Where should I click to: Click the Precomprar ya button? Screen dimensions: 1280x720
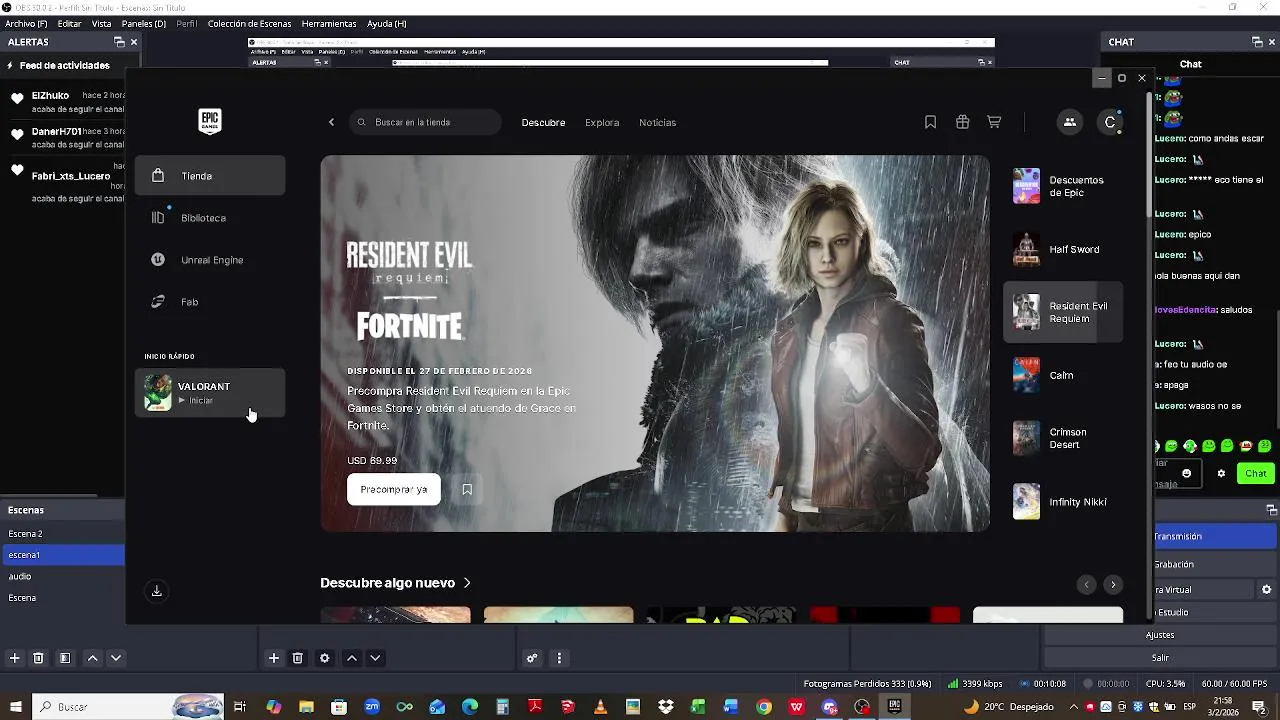[393, 489]
